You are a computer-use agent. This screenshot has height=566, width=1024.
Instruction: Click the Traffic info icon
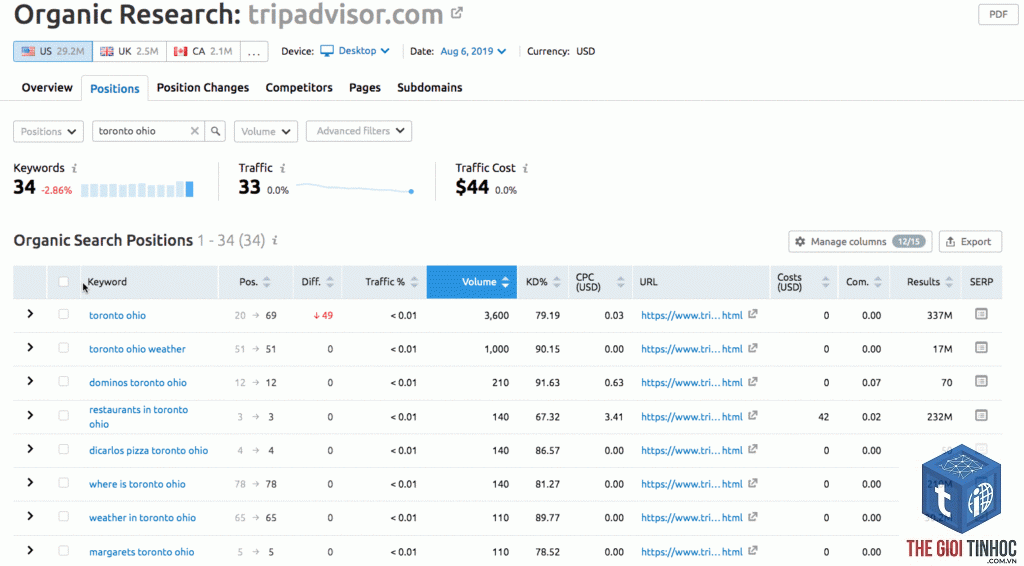click(283, 168)
